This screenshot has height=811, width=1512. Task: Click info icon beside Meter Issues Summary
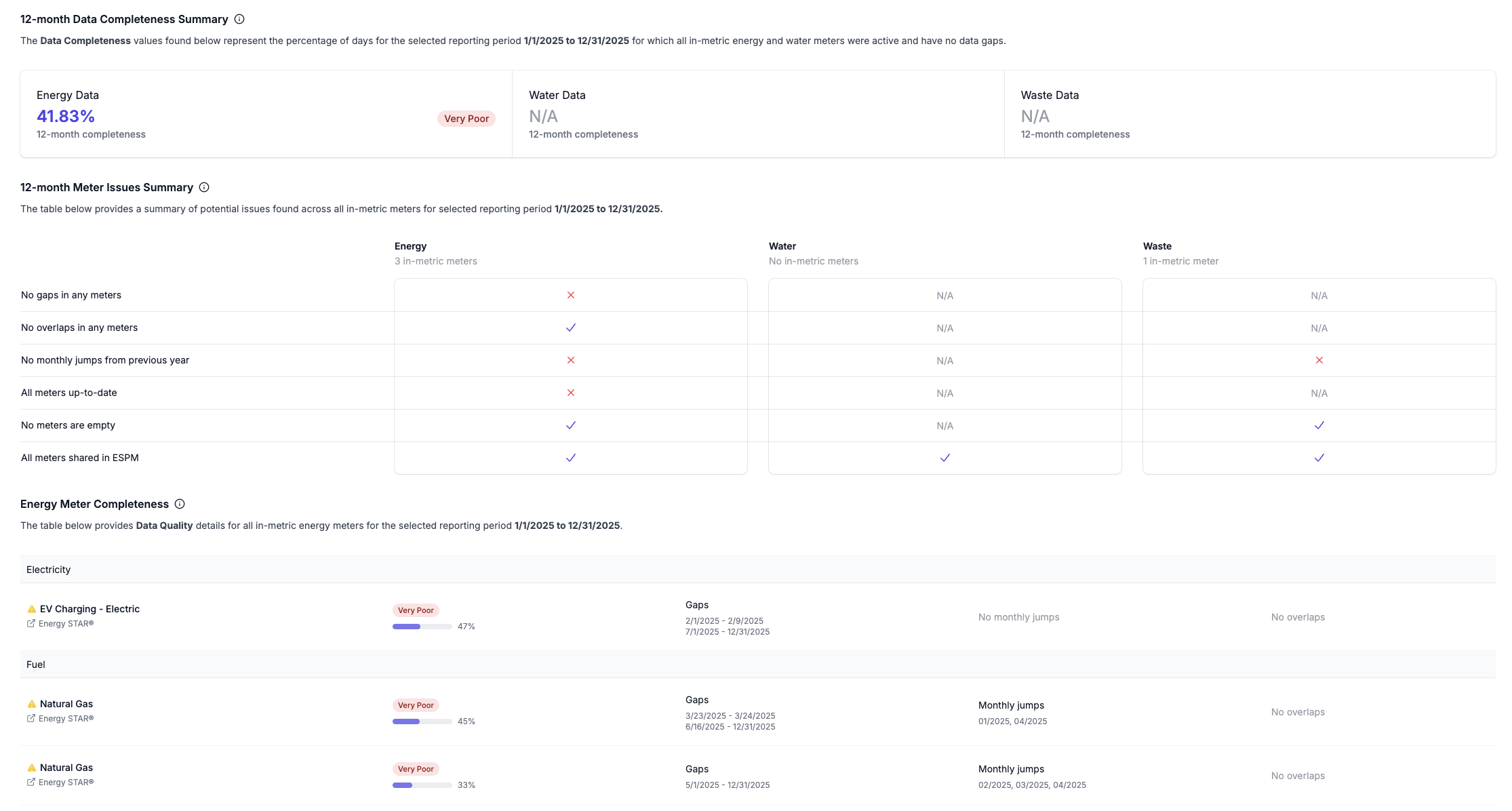coord(204,187)
